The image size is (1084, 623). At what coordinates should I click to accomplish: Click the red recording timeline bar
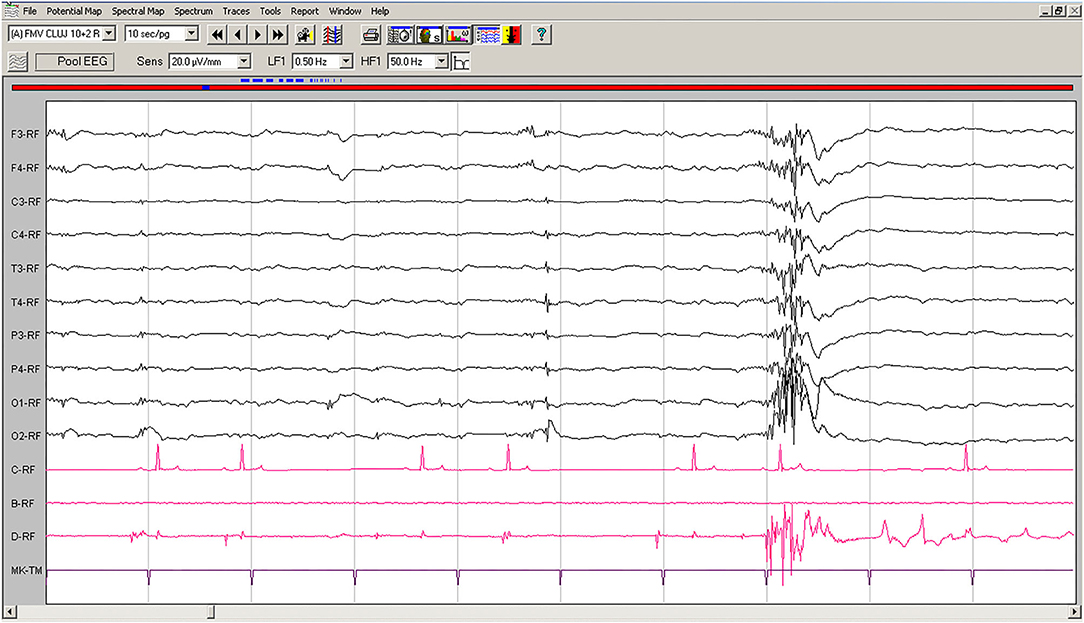[542, 88]
